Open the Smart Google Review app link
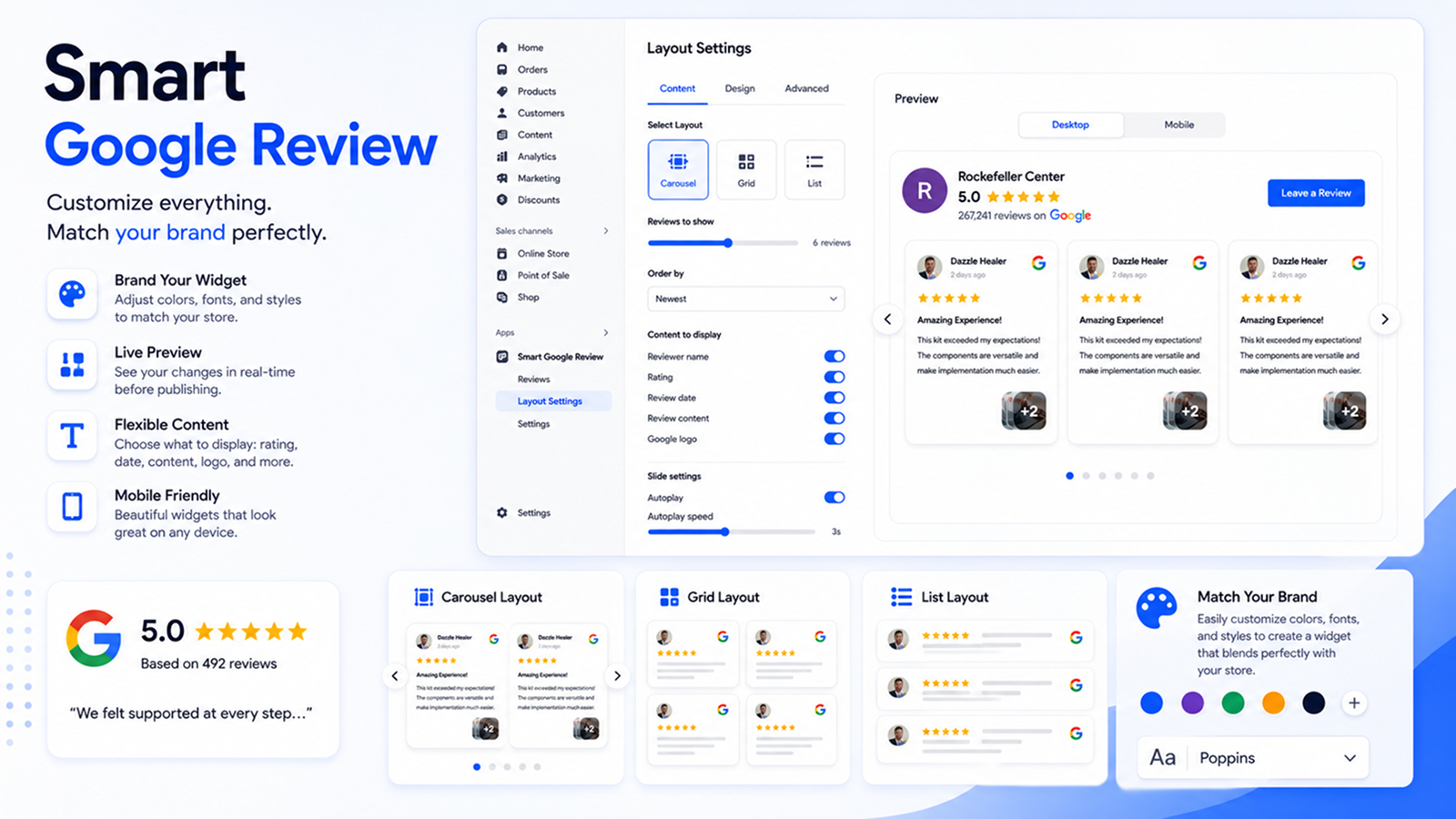 click(561, 357)
